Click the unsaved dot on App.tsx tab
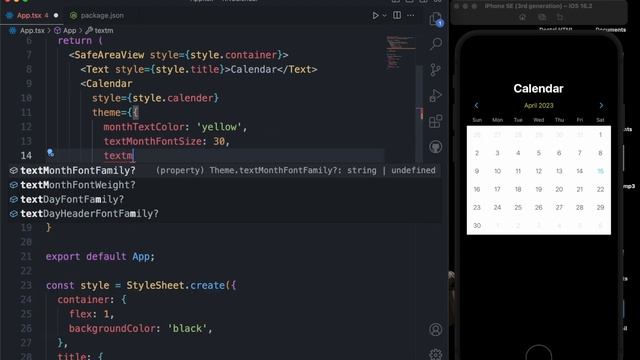 point(56,16)
